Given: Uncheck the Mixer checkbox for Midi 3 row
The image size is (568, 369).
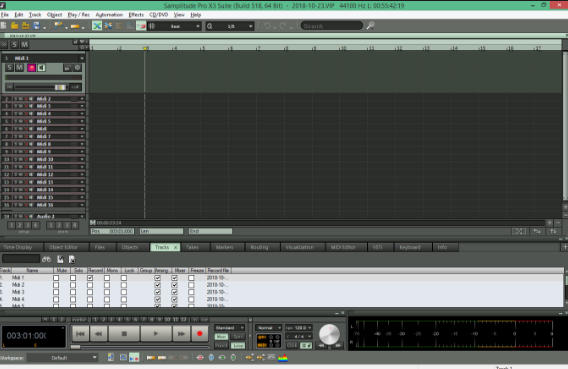Looking at the screenshot, I should [x=174, y=292].
